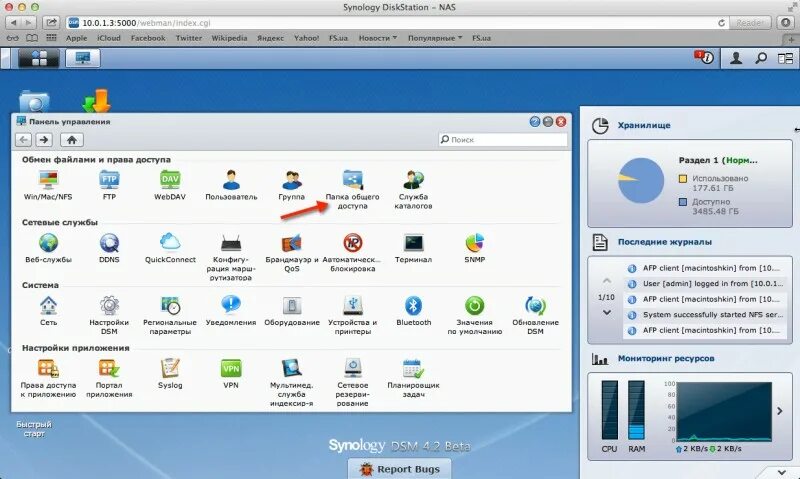Open Значения по умолчанию restore defaults
The image size is (800, 479).
(x=474, y=315)
